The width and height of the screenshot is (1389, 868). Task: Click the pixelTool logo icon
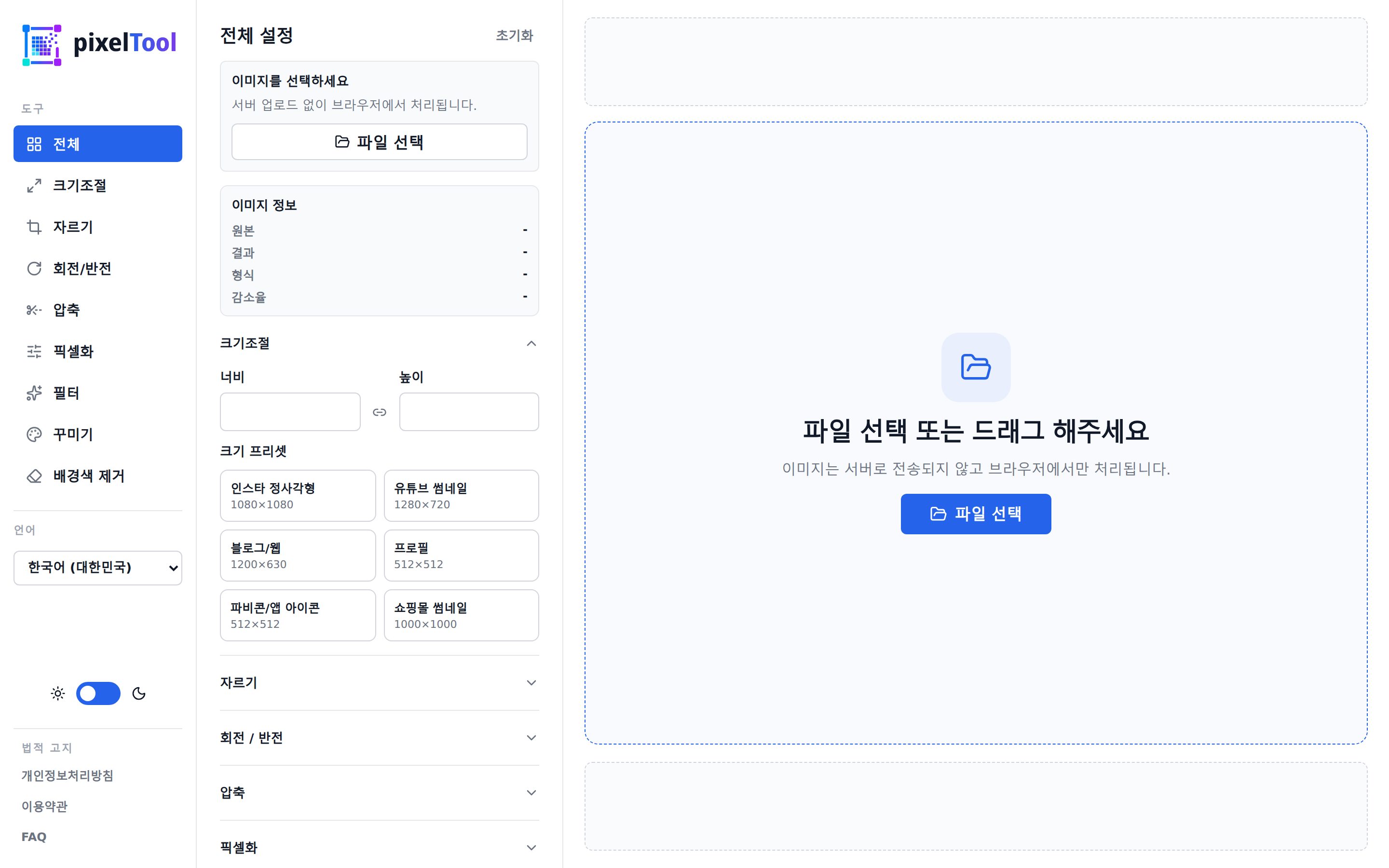(41, 45)
